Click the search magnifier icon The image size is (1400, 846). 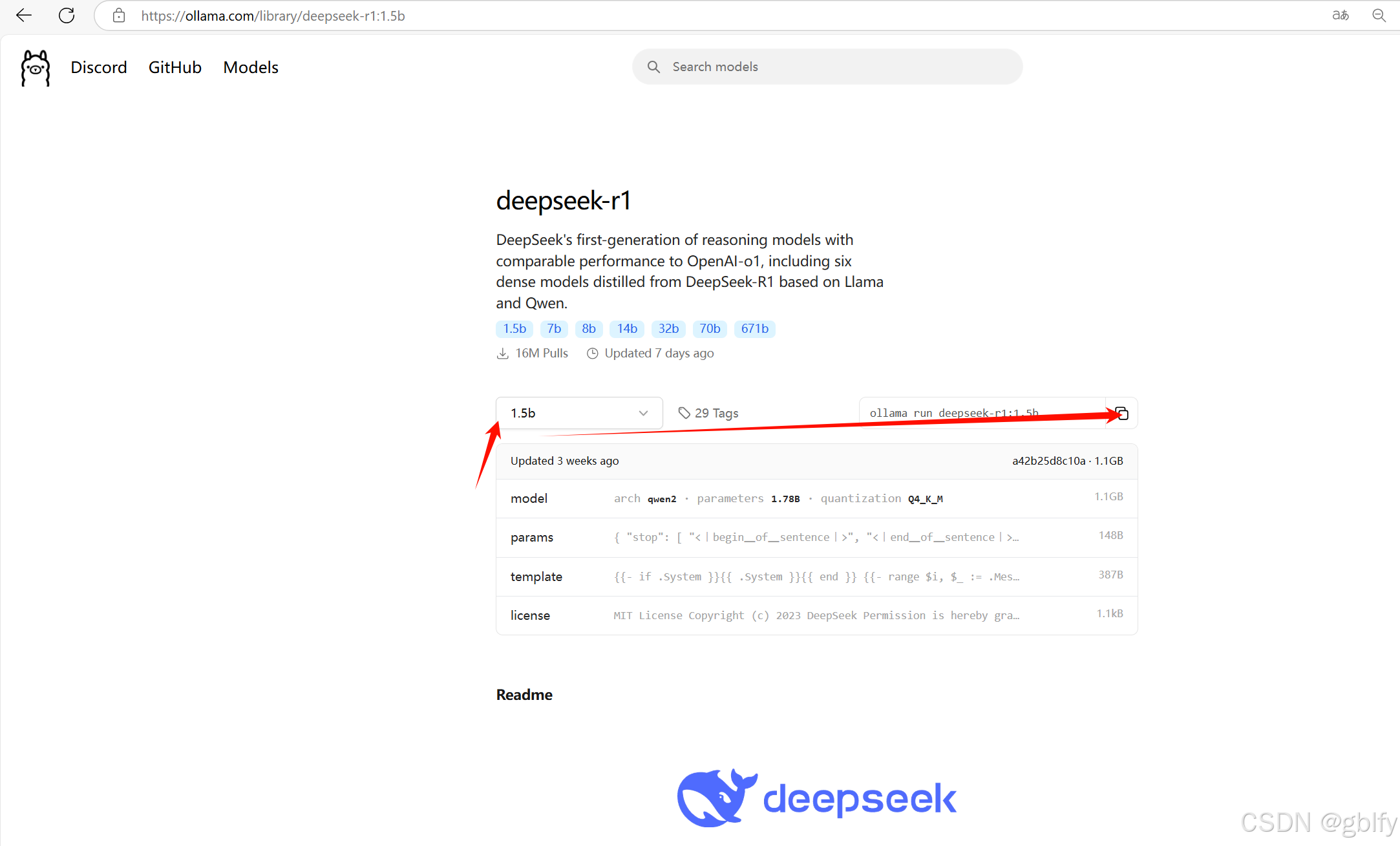[x=654, y=67]
